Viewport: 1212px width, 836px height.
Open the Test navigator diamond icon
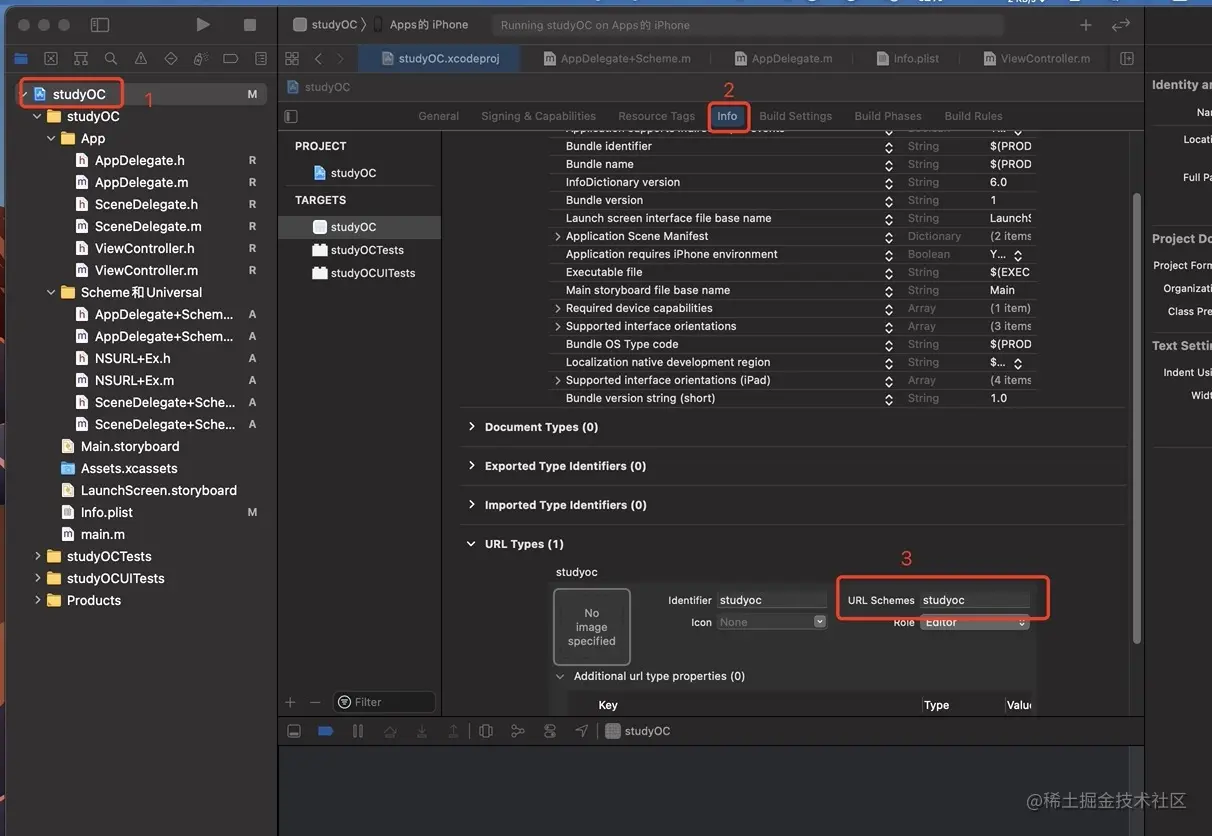tap(171, 59)
